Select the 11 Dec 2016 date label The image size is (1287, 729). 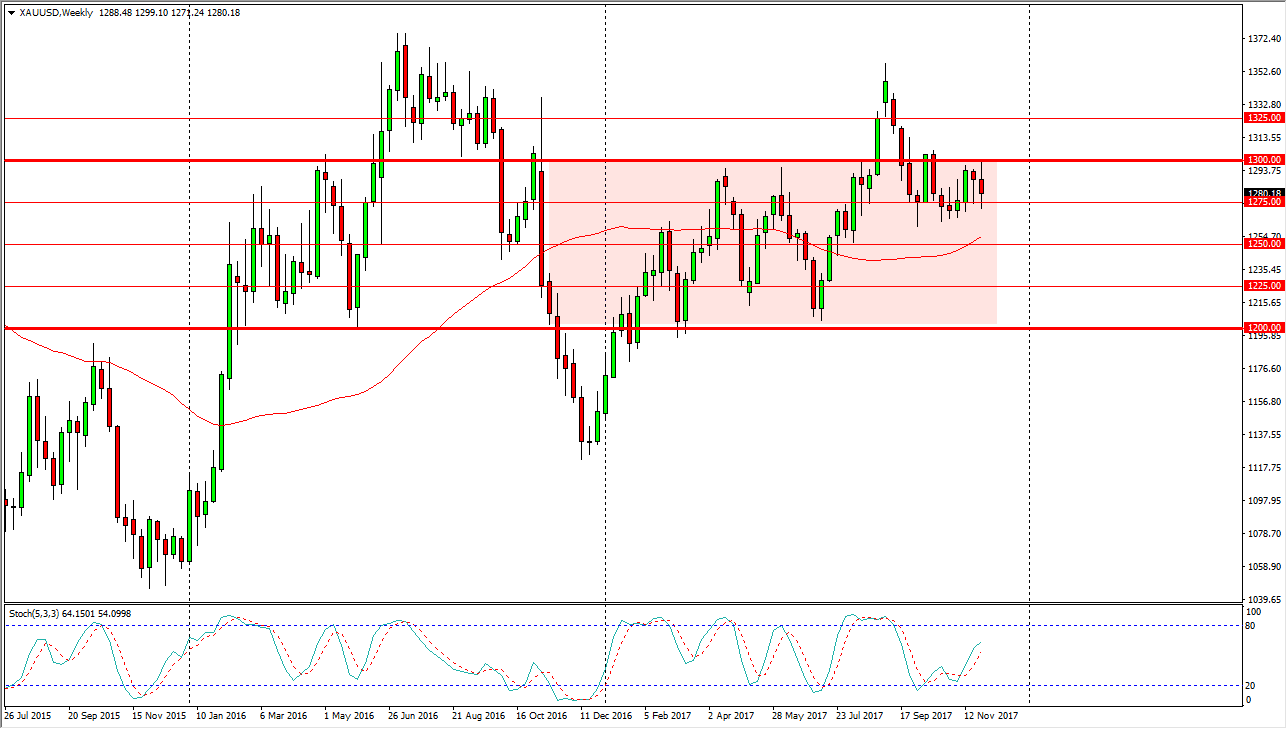click(607, 716)
